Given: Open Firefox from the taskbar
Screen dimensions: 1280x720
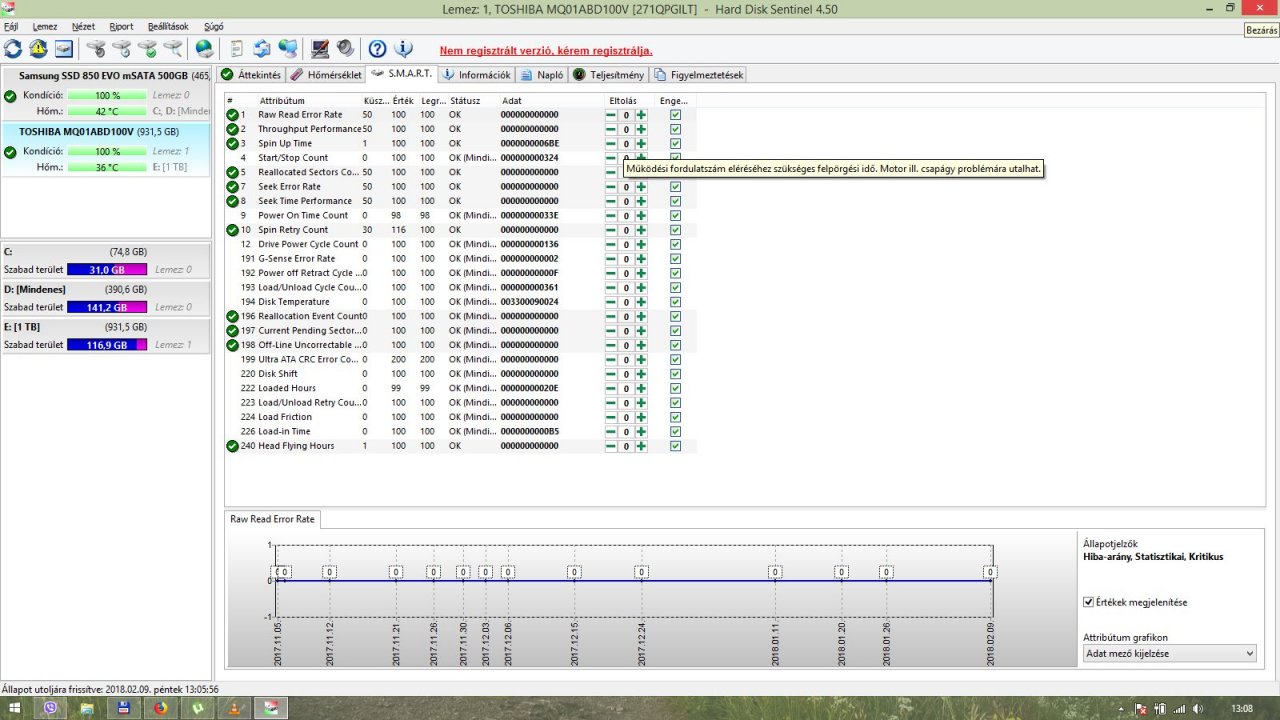Looking at the screenshot, I should pyautogui.click(x=160, y=708).
